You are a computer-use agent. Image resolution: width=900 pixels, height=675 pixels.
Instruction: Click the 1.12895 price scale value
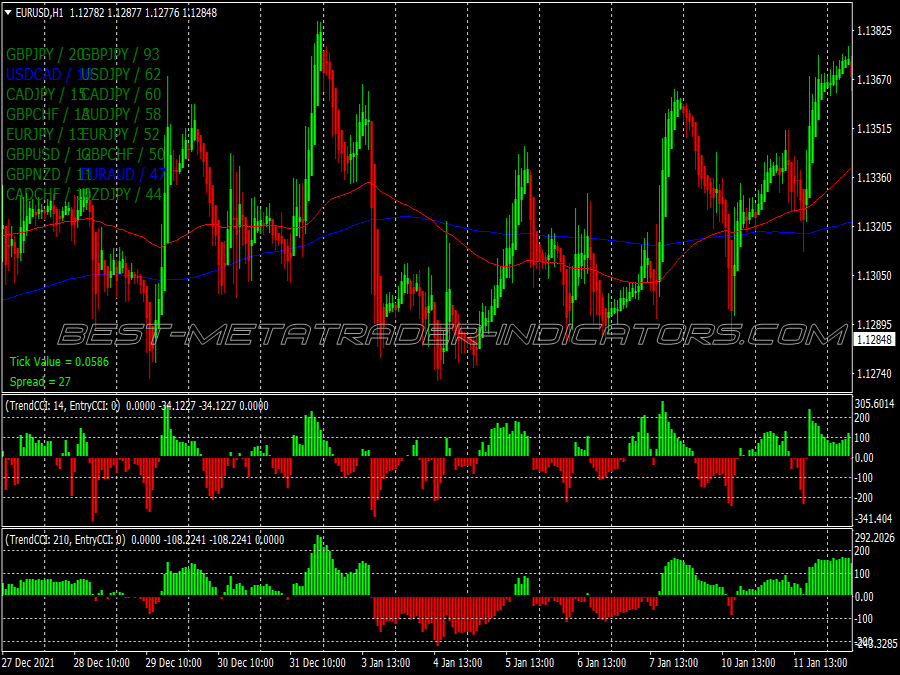click(x=874, y=325)
